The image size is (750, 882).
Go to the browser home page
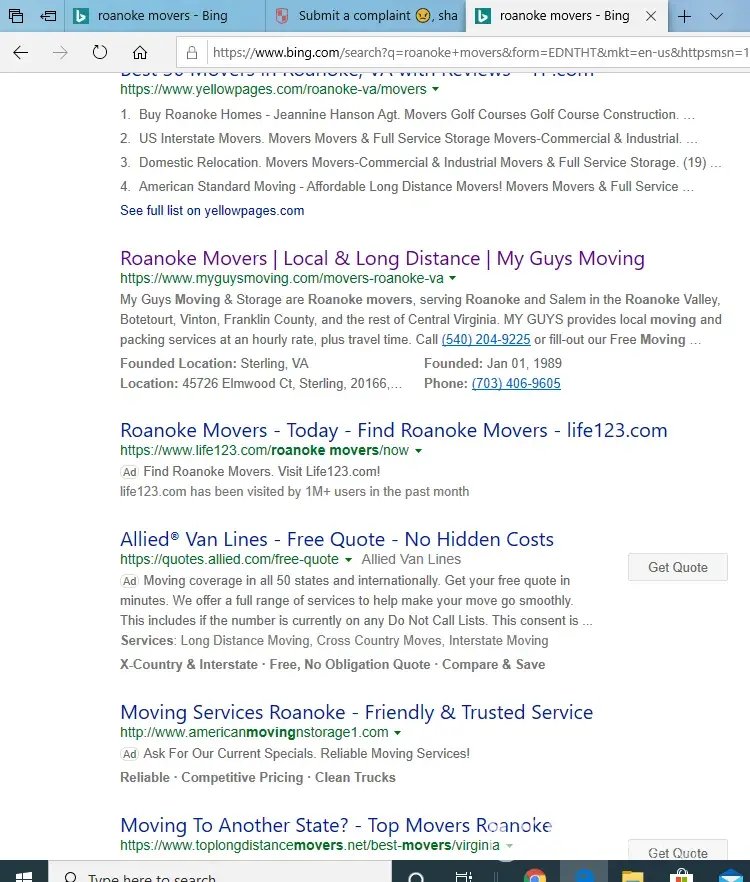coord(140,53)
